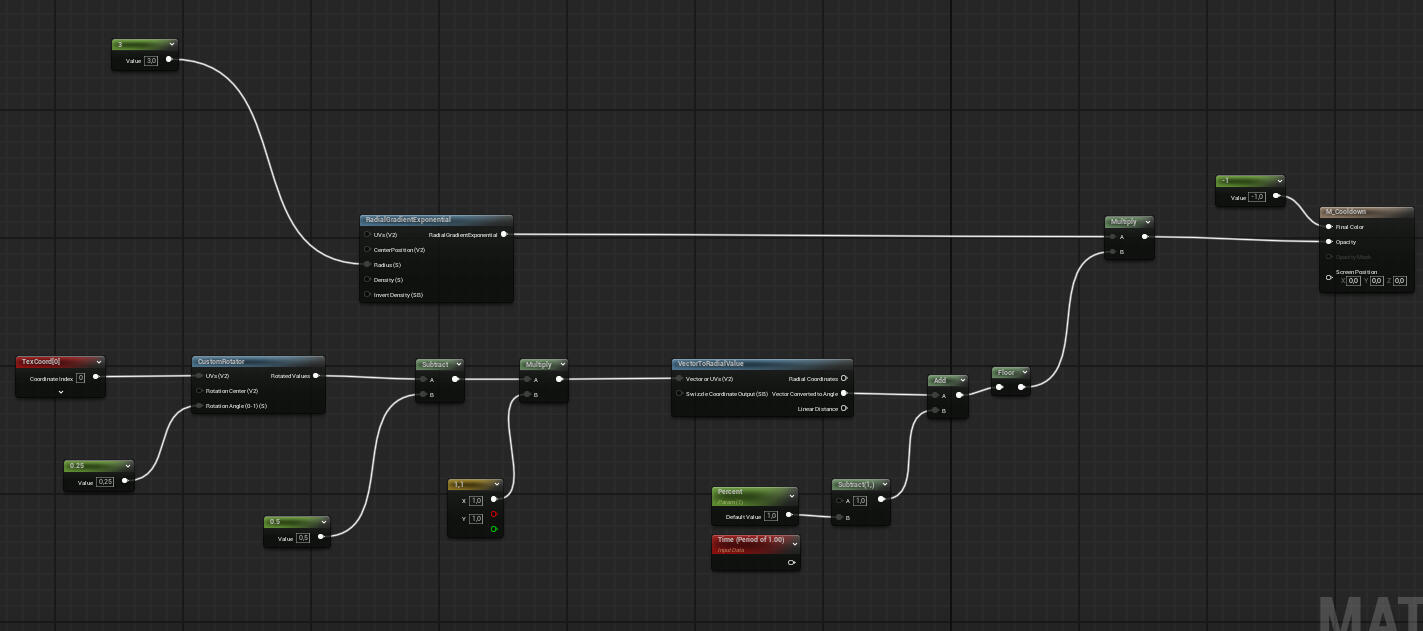Image resolution: width=1423 pixels, height=631 pixels.
Task: Click the Coordinate Index value field
Action: tap(81, 378)
